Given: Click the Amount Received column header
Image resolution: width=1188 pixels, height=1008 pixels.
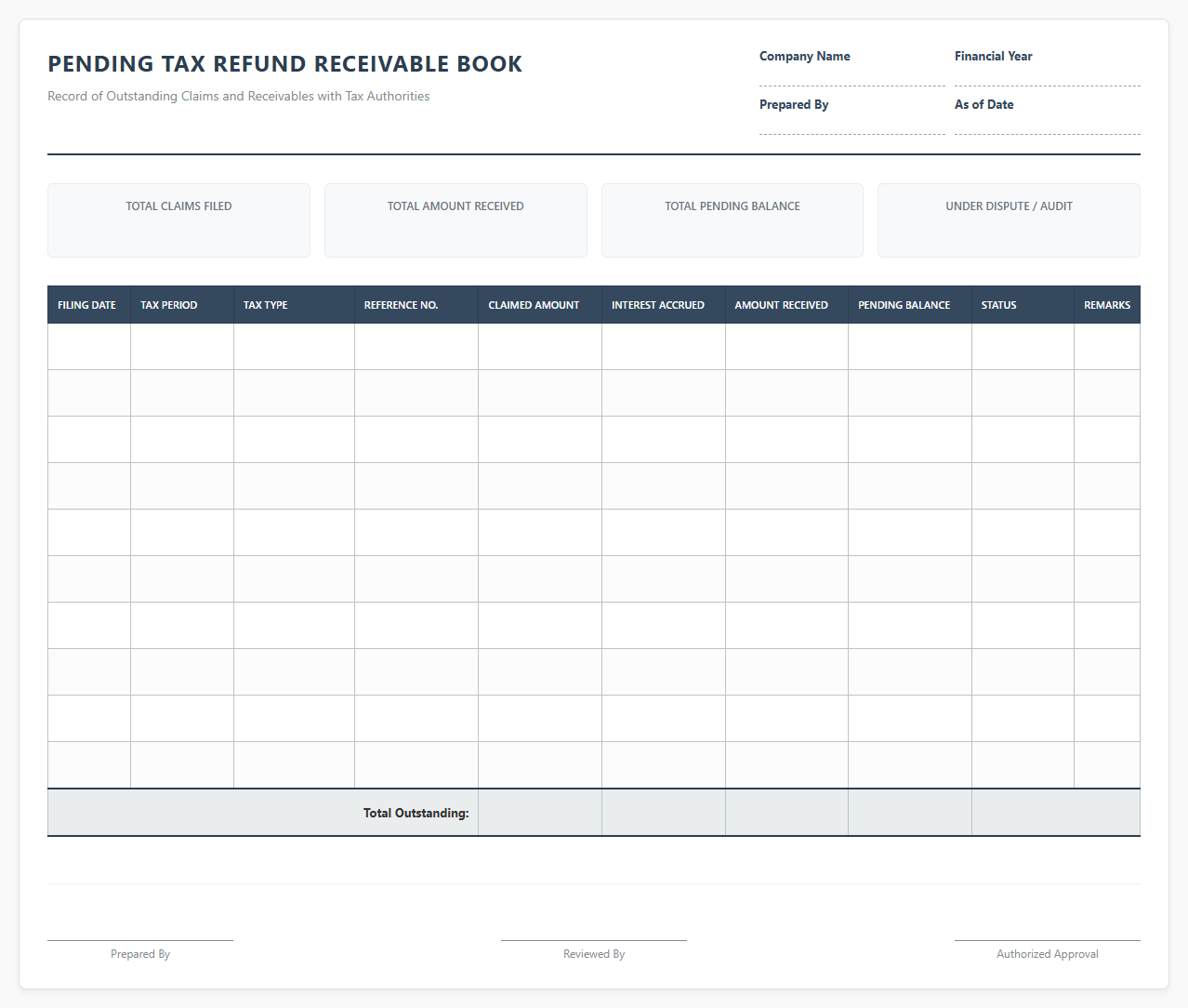Looking at the screenshot, I should [x=786, y=305].
